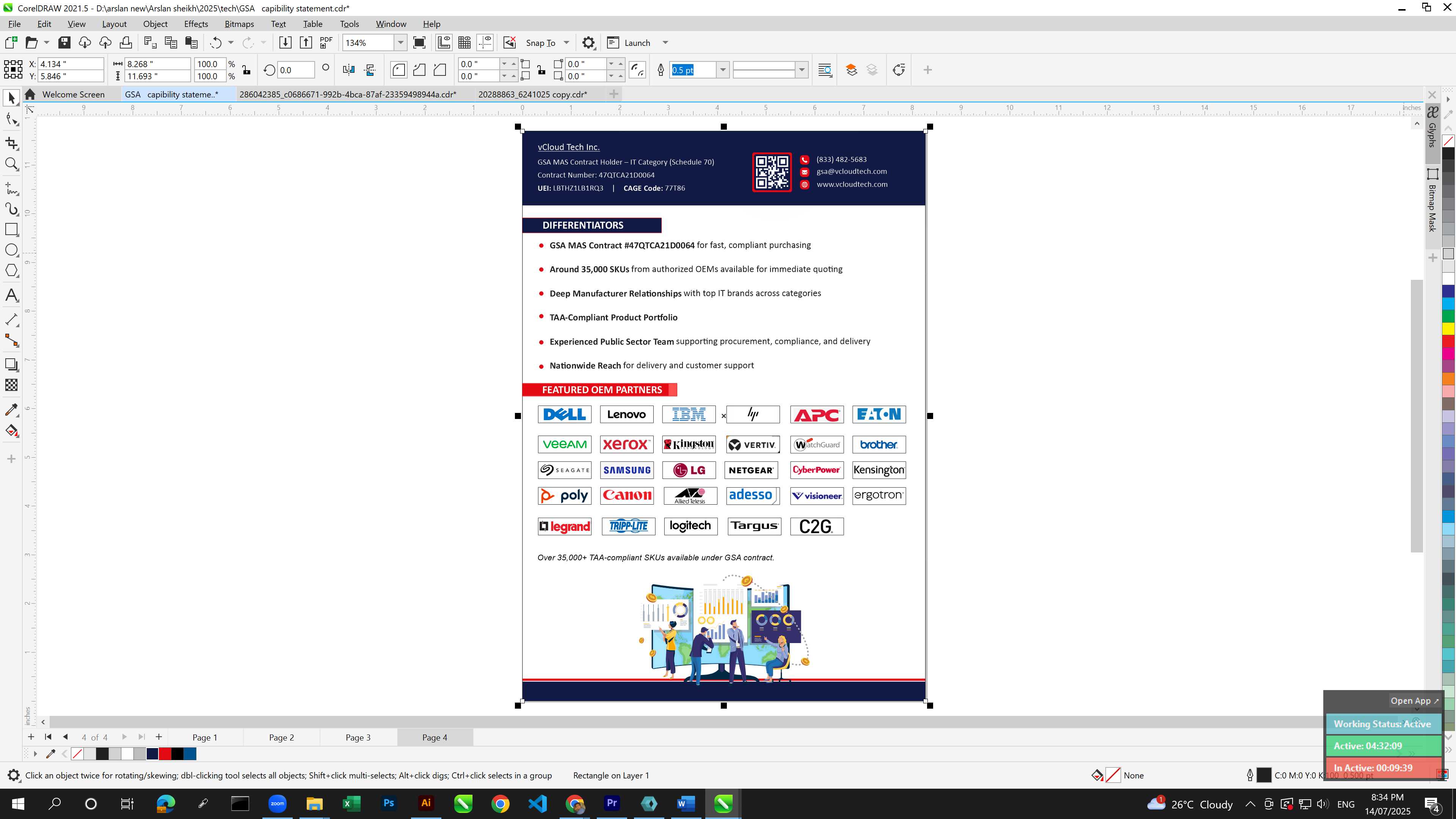Image resolution: width=1456 pixels, height=819 pixels.
Task: Click the Mirror horizontally icon
Action: (x=349, y=70)
